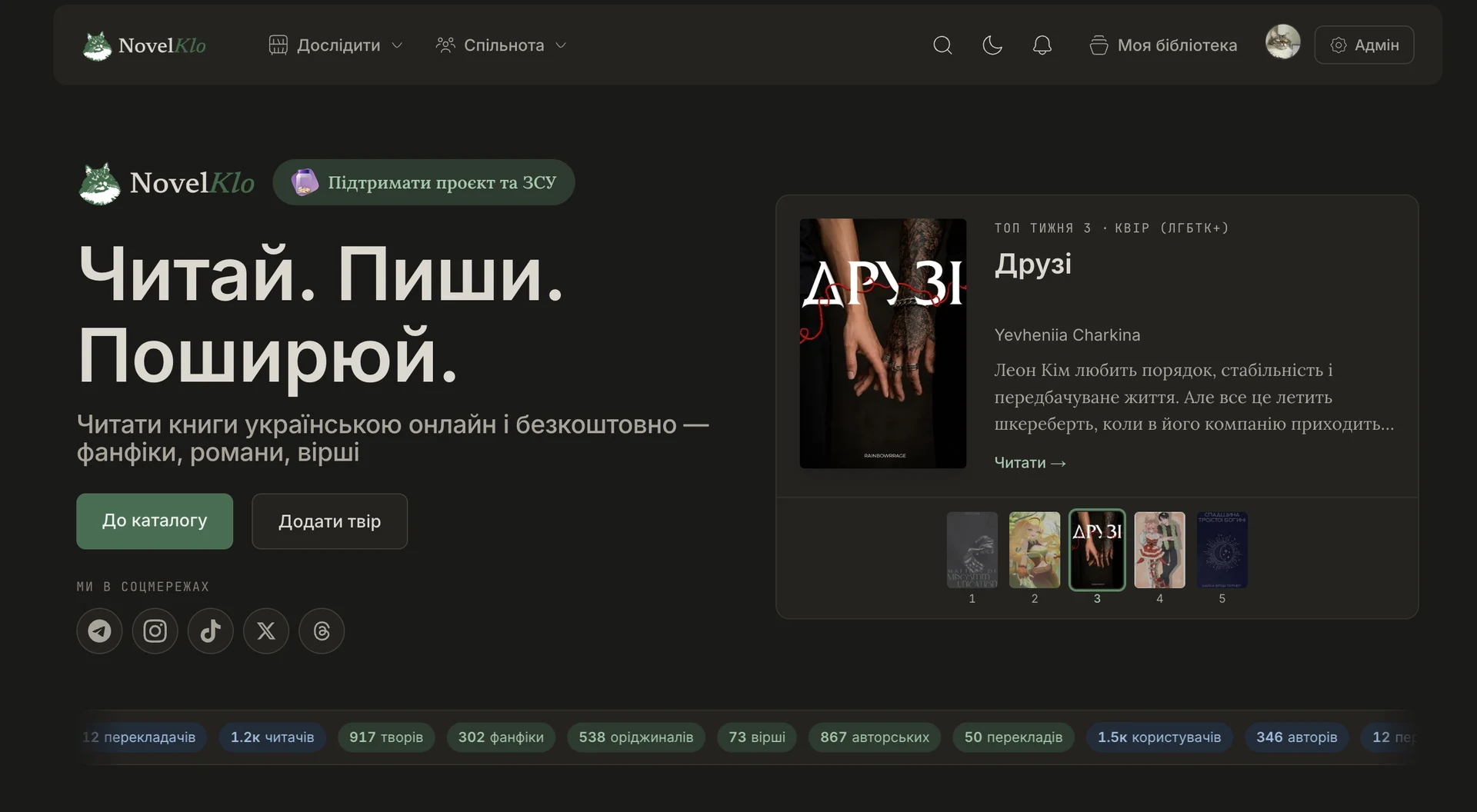Select top-week thumbnail number 4
1477x812 pixels.
1160,551
